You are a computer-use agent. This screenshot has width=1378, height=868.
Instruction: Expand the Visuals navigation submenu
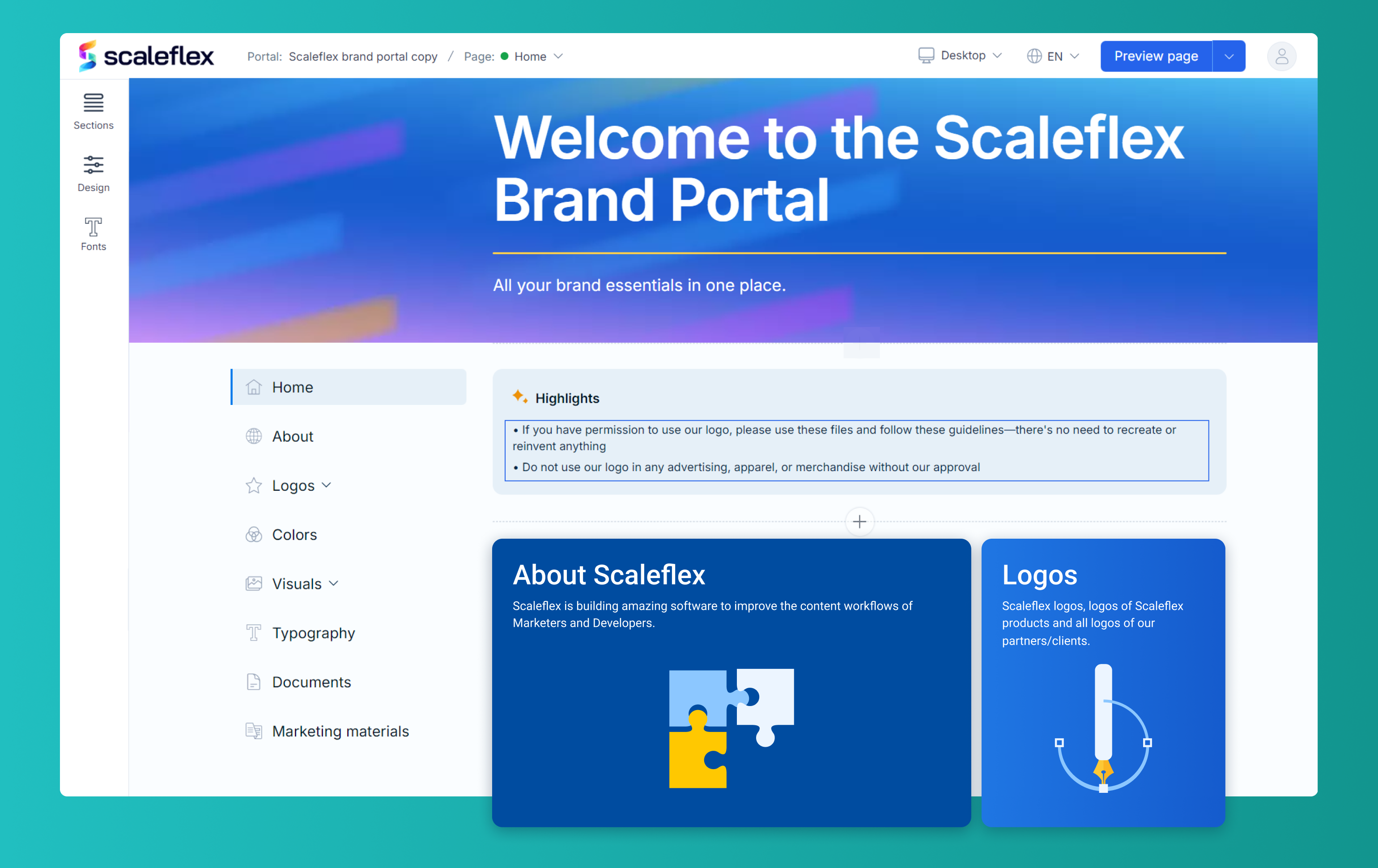tap(334, 583)
